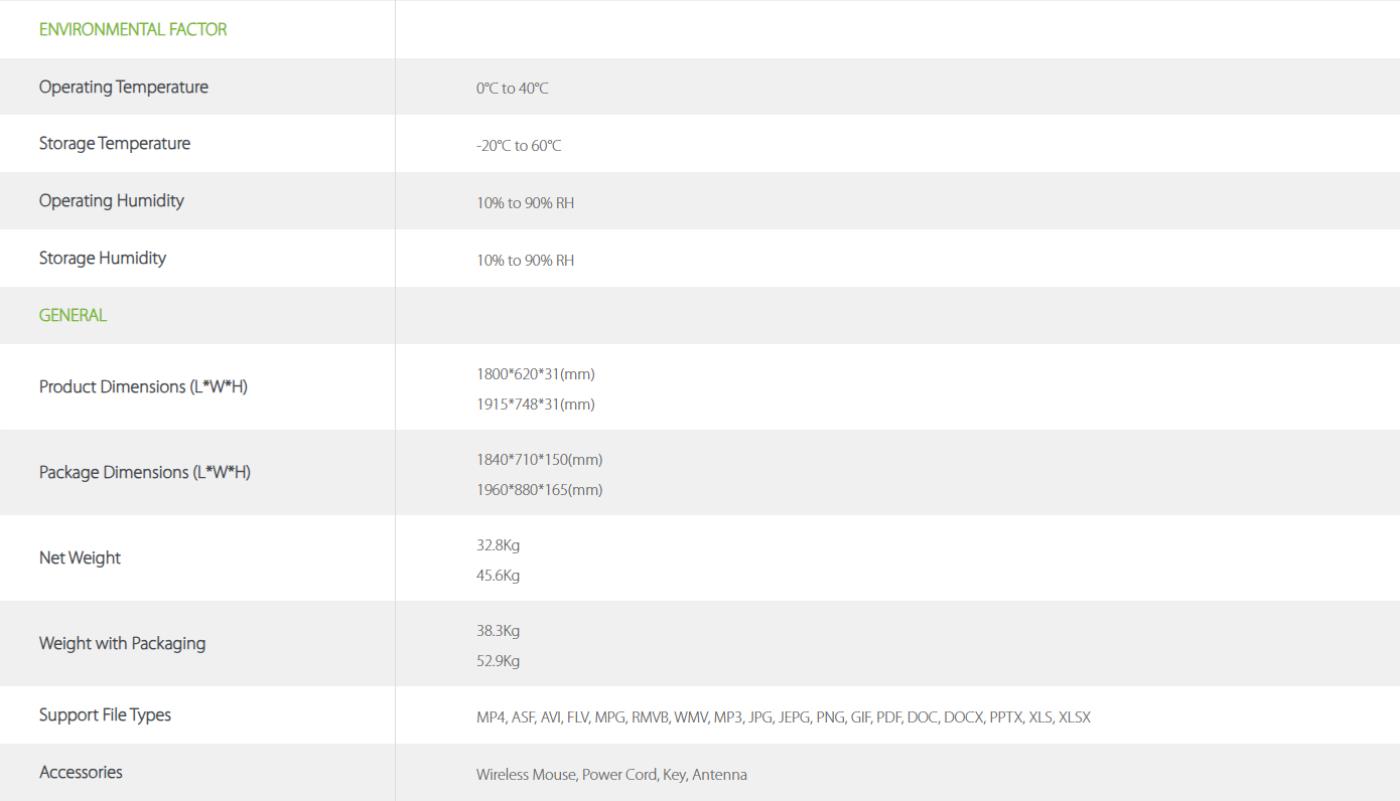1400x801 pixels.
Task: Click the Support File Types label
Action: pyautogui.click(x=105, y=715)
